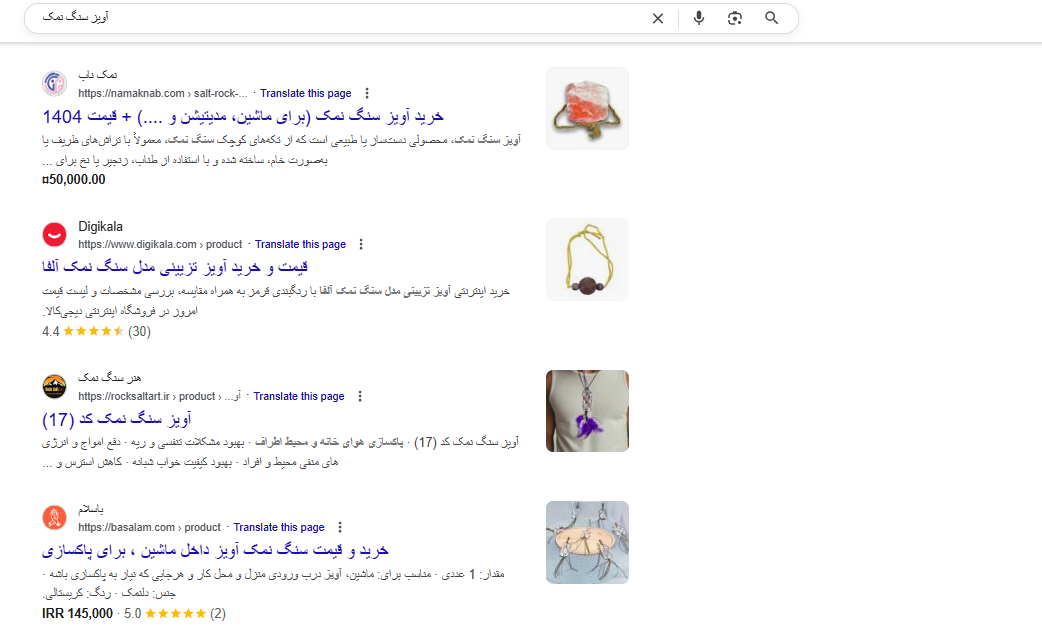1042x627 pixels.
Task: Clear the search box with the X icon
Action: 658,19
